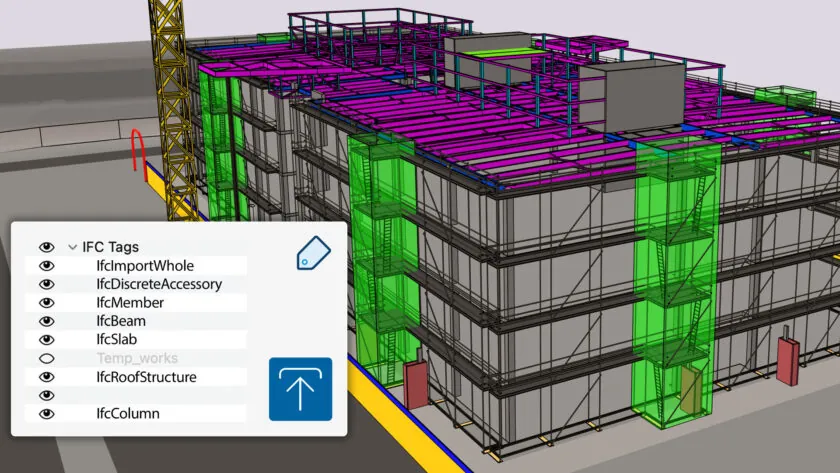
Task: Click the blue upload arrow icon
Action: pyautogui.click(x=300, y=389)
